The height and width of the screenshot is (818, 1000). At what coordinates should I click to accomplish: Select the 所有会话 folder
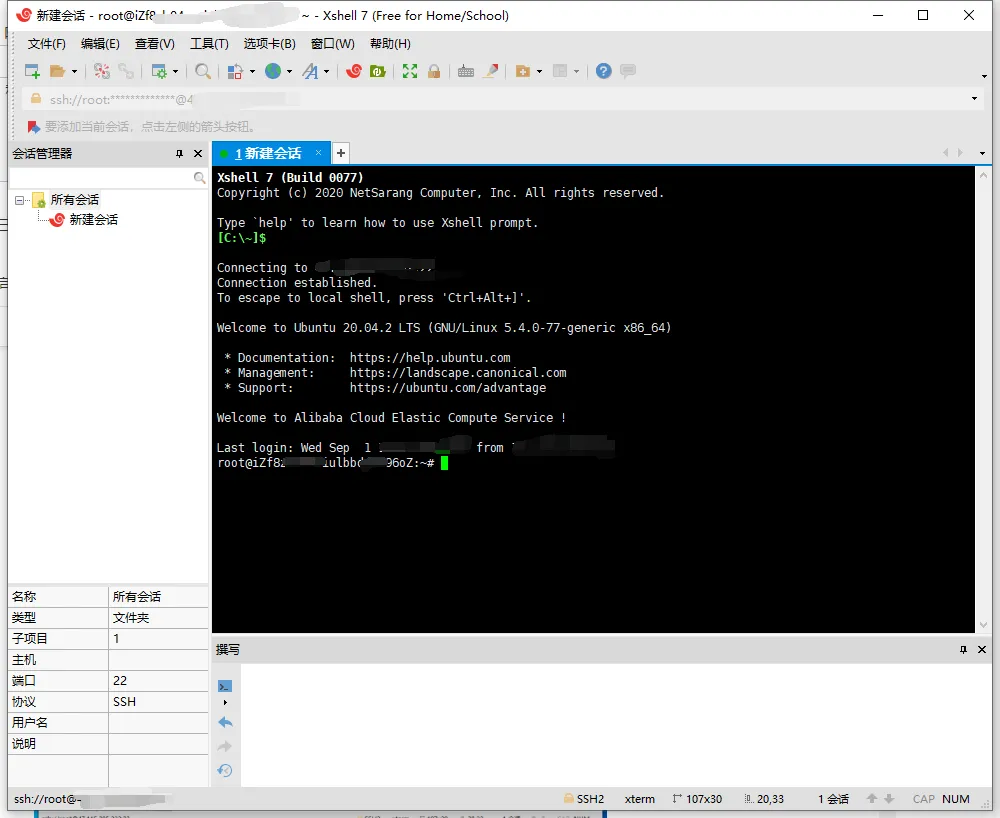pyautogui.click(x=75, y=200)
